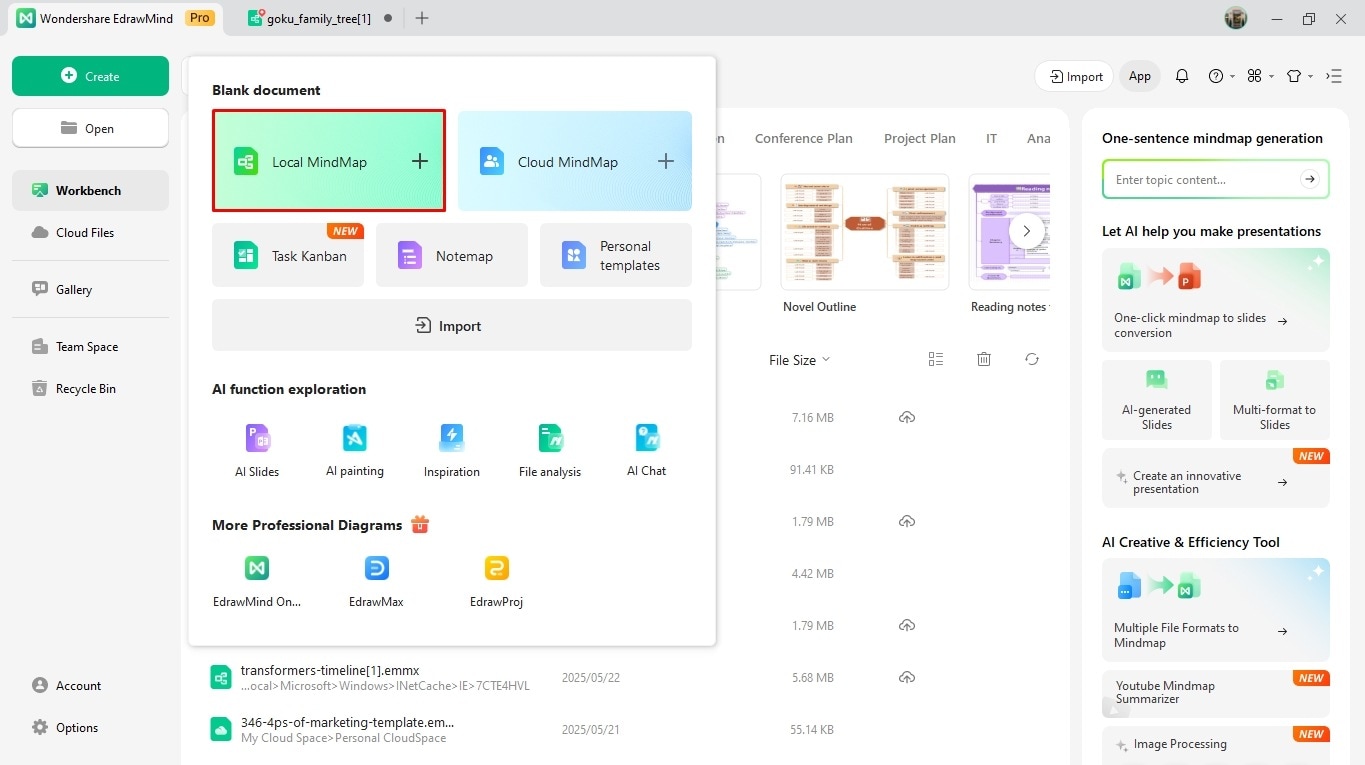Open EdrawMind Online diagram app
The width and height of the screenshot is (1365, 765).
(x=257, y=582)
